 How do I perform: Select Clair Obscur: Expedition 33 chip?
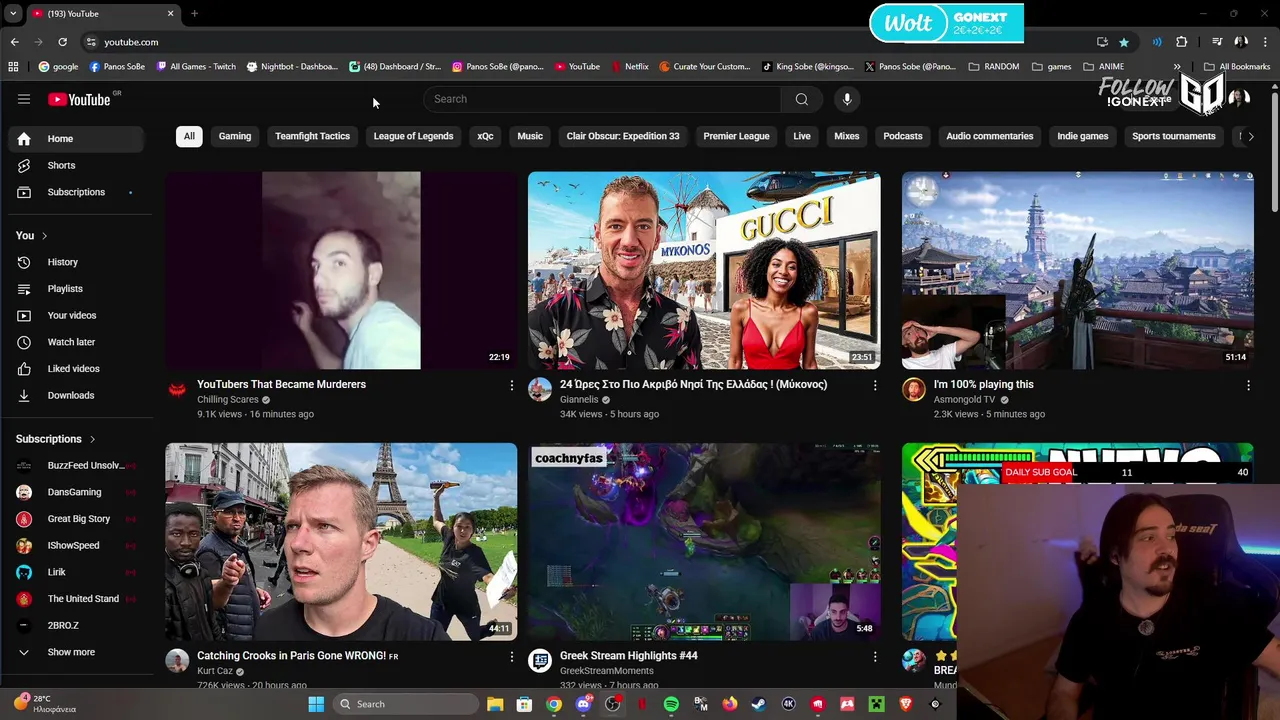(623, 136)
